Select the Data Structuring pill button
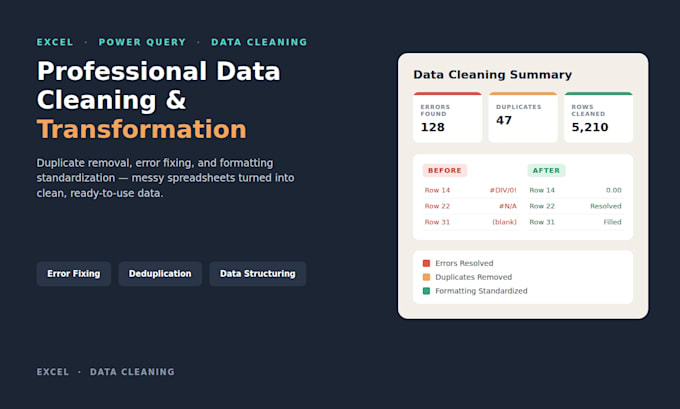Image resolution: width=680 pixels, height=409 pixels. point(258,274)
